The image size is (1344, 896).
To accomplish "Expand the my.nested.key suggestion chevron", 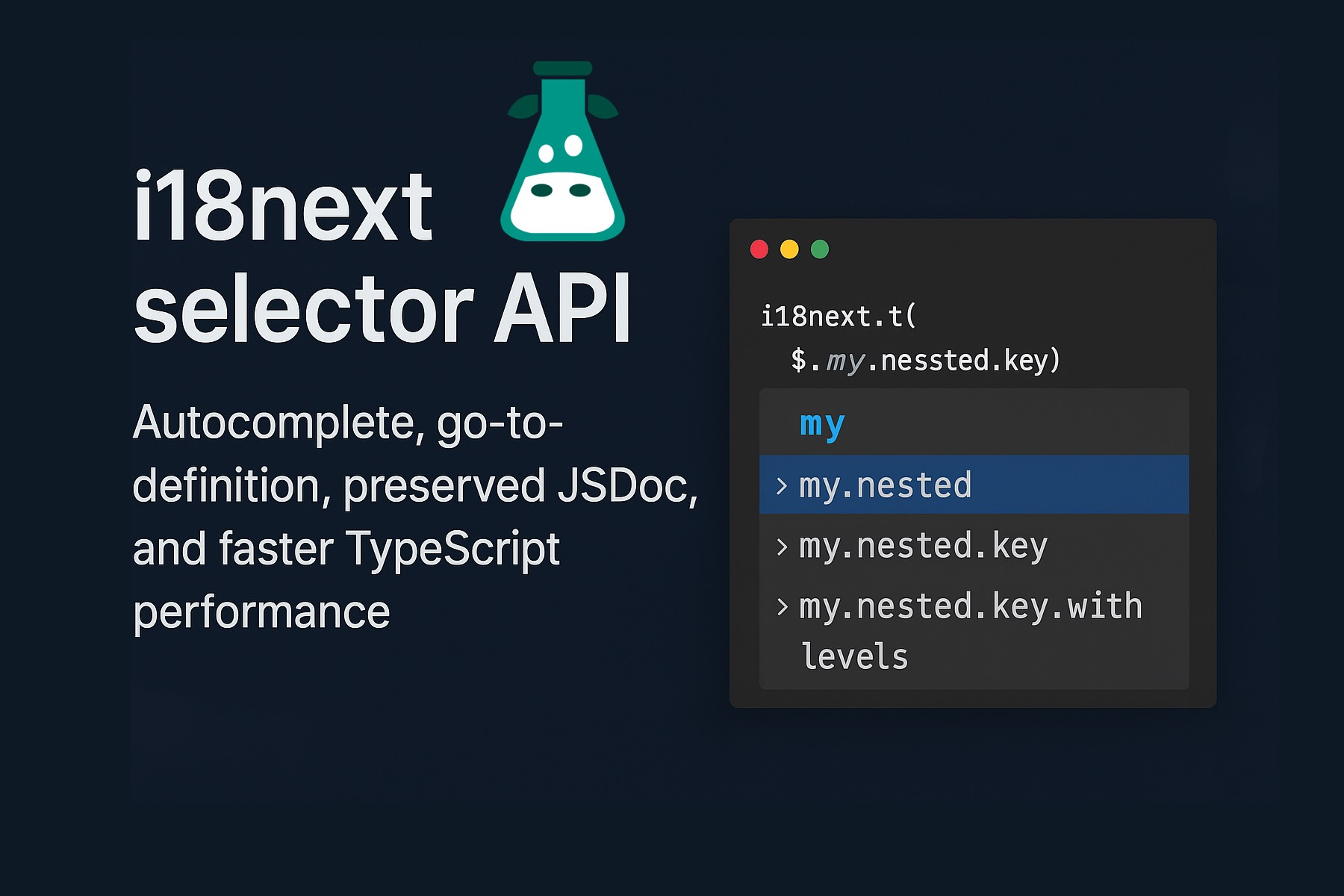I will [782, 547].
